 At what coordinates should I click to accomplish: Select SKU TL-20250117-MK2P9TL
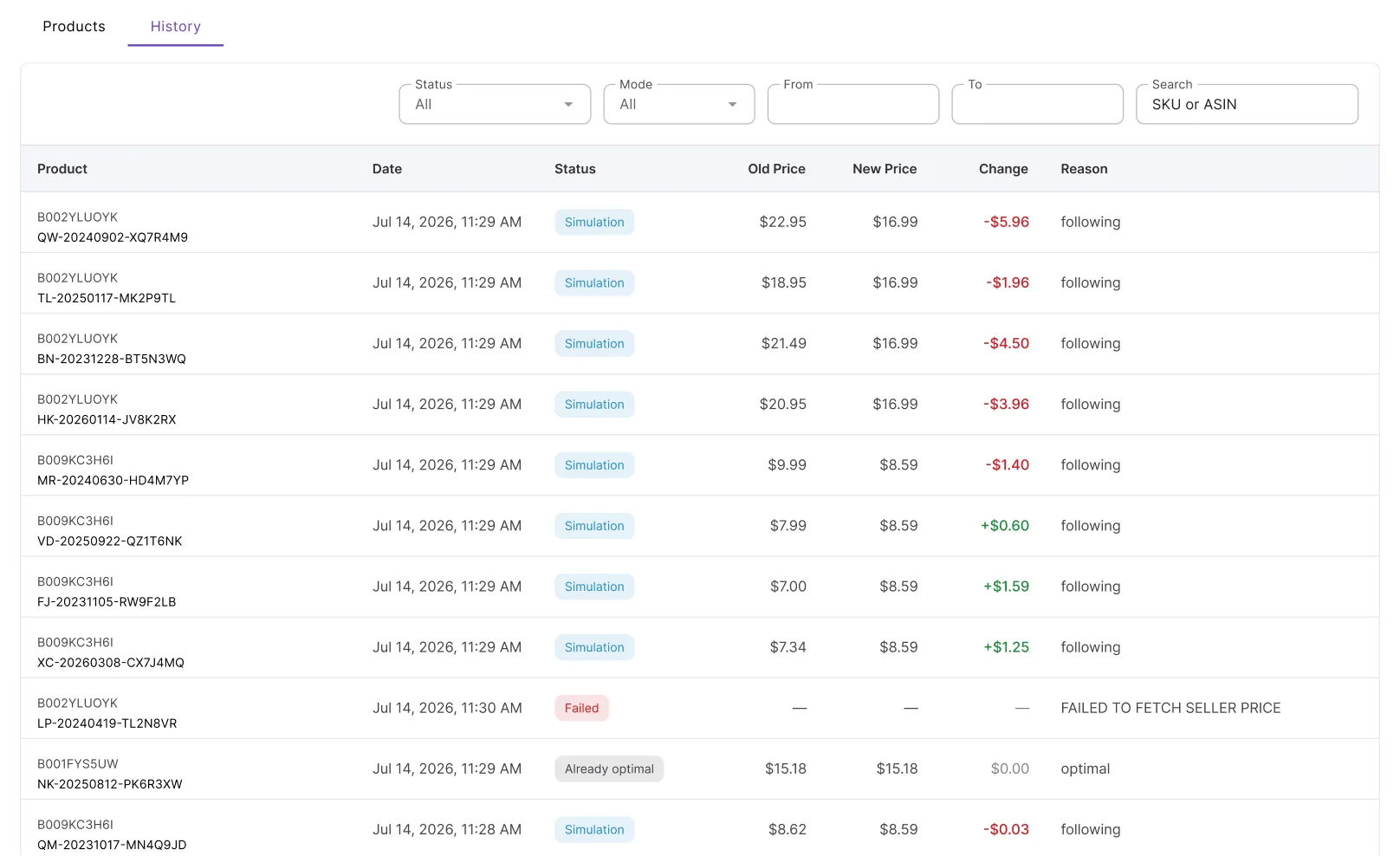pyautogui.click(x=107, y=298)
